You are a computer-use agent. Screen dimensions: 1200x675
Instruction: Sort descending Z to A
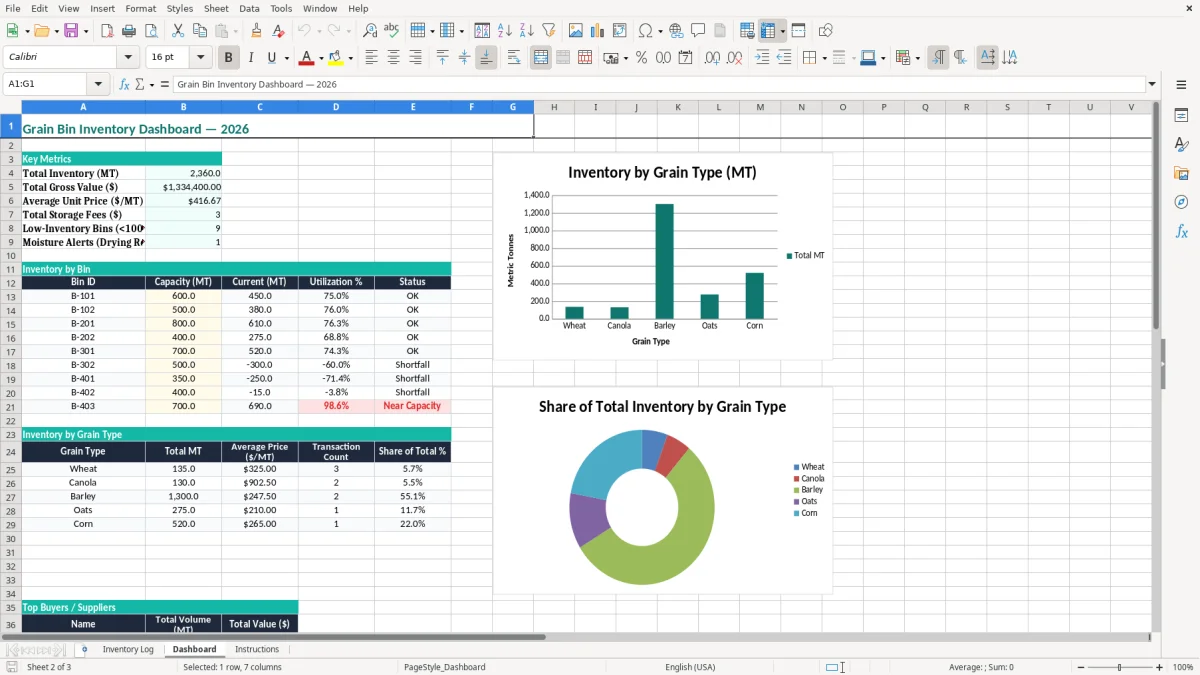point(526,31)
